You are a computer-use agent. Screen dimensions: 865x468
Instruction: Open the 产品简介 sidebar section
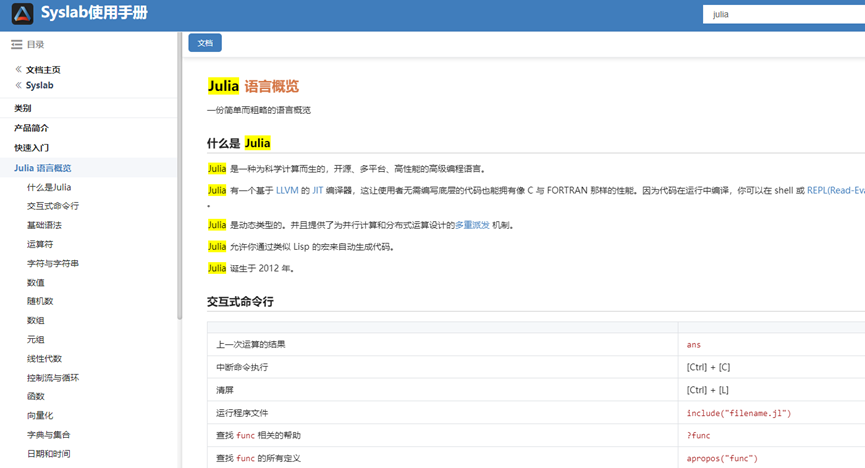pyautogui.click(x=31, y=128)
